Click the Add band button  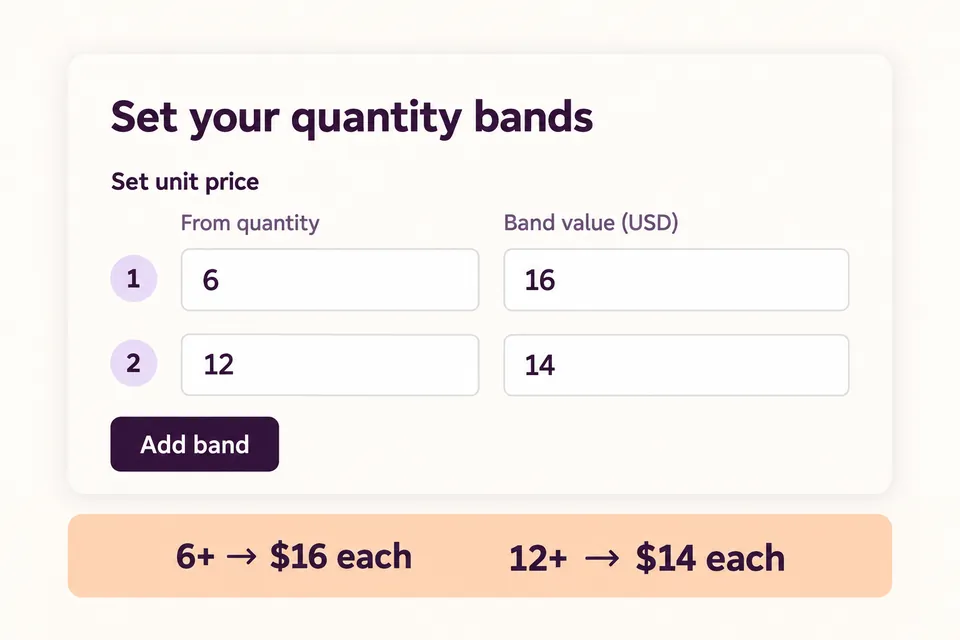coord(195,444)
